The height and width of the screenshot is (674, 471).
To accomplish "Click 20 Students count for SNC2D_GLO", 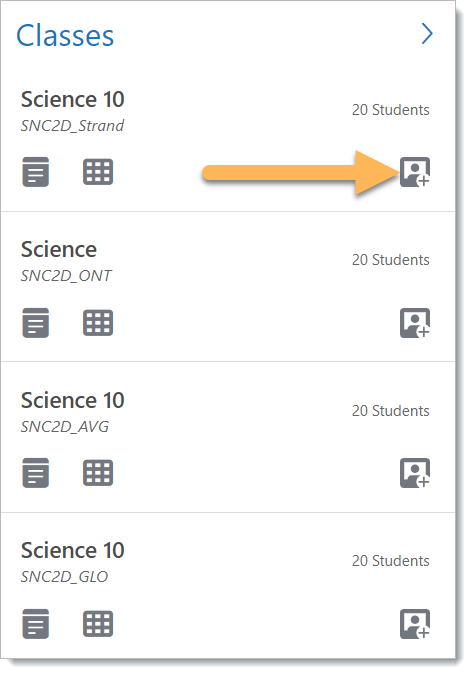I will tap(391, 561).
